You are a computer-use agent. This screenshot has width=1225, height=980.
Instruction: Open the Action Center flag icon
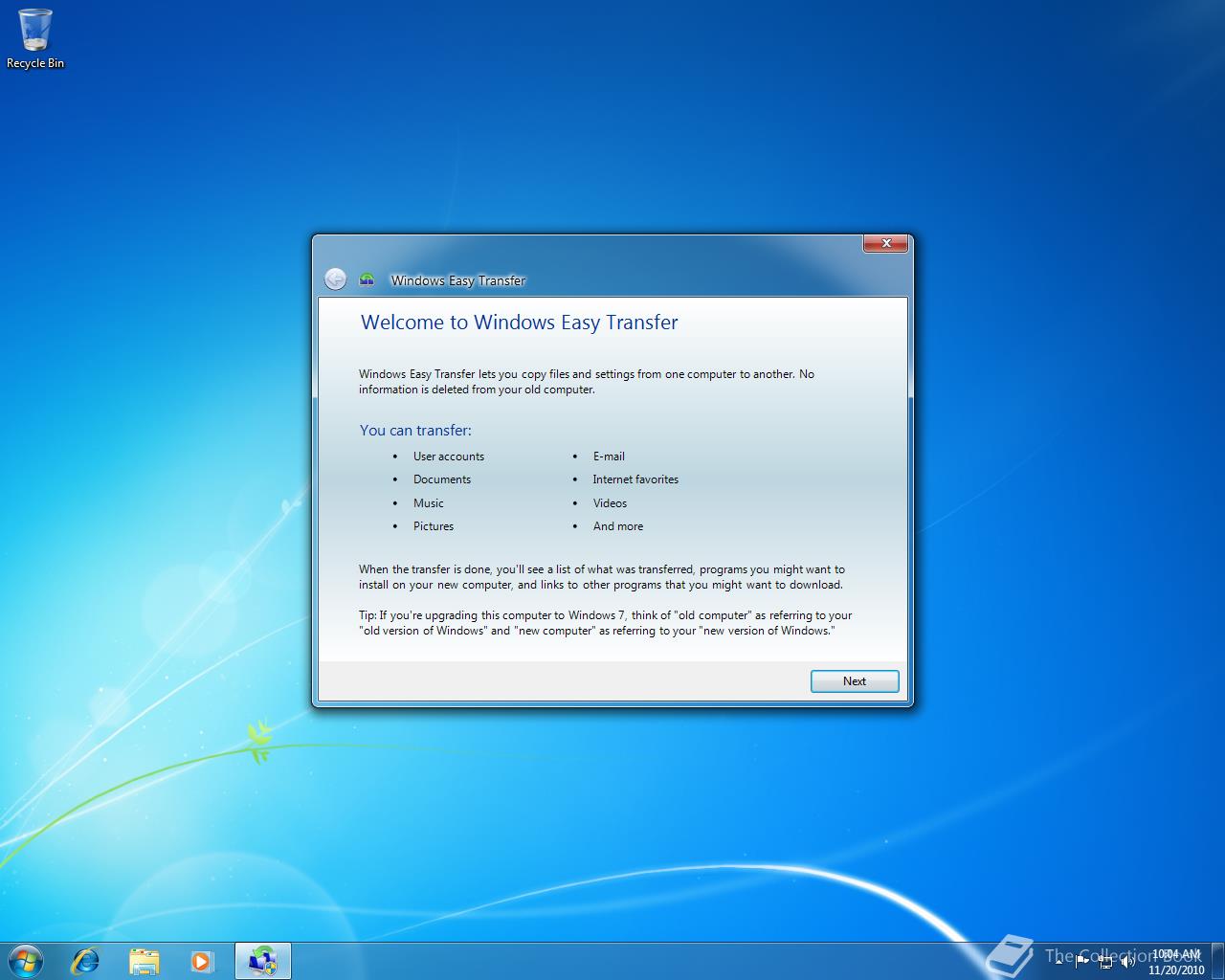coord(1082,961)
